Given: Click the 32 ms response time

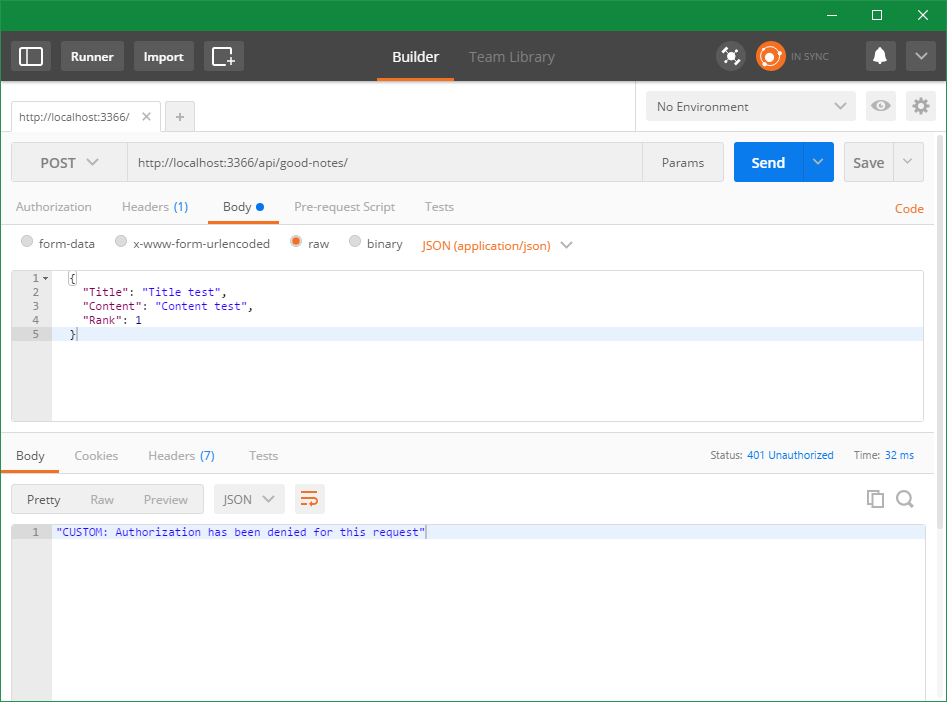Looking at the screenshot, I should (899, 455).
